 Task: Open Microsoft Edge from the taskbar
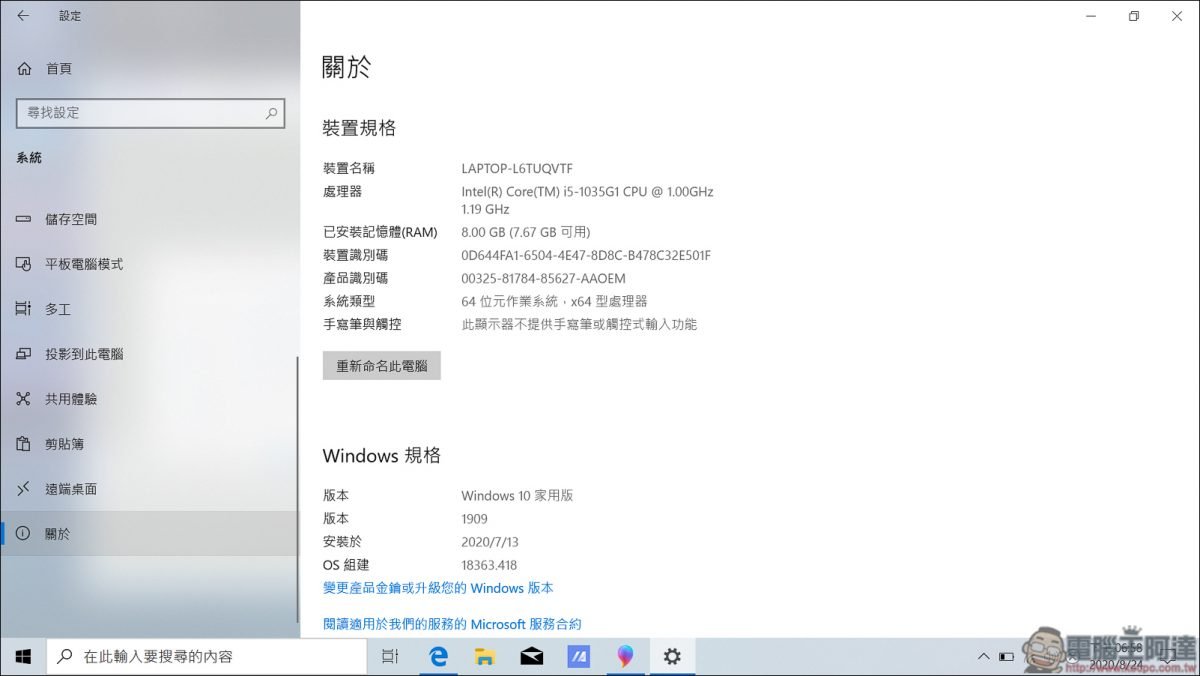(x=438, y=657)
